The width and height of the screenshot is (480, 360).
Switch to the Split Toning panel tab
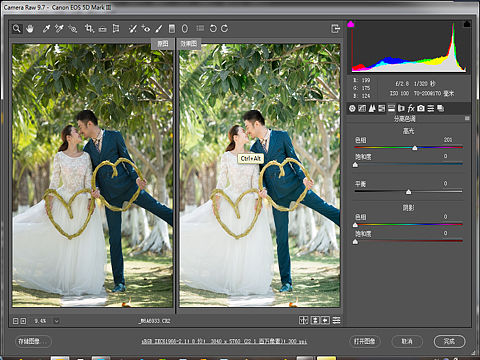click(x=392, y=108)
